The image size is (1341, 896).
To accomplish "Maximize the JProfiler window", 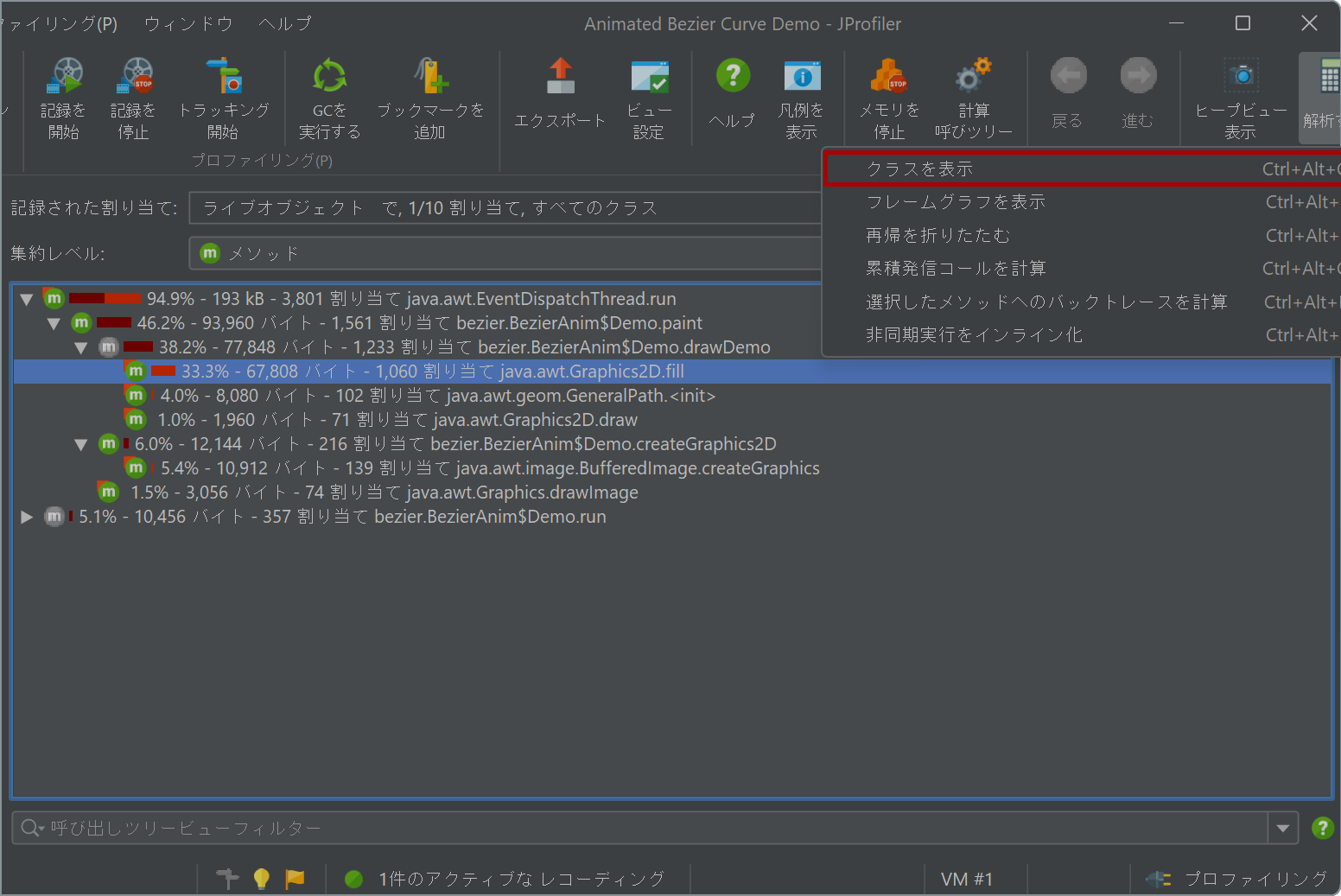I will [x=1242, y=23].
